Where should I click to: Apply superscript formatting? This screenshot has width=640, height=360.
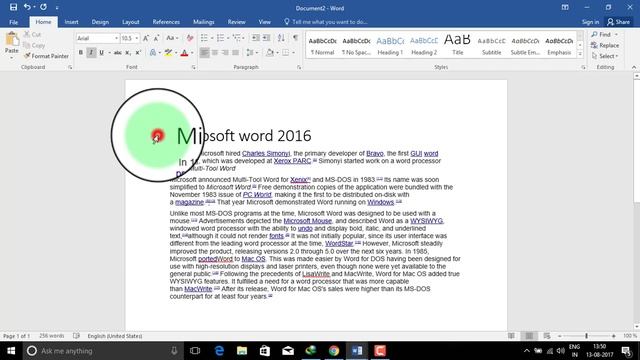click(138, 53)
